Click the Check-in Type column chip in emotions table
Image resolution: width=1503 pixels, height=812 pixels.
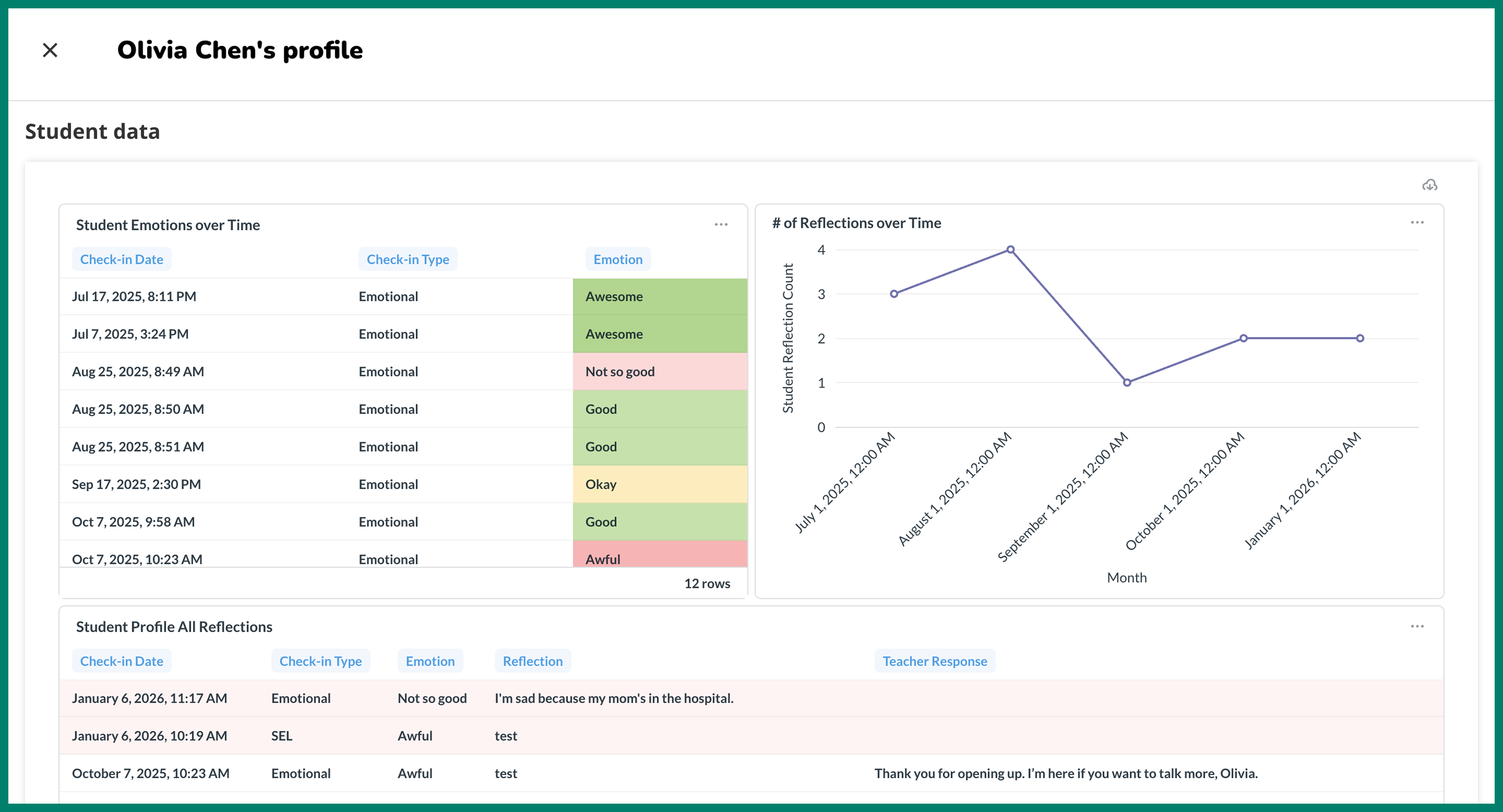408,259
